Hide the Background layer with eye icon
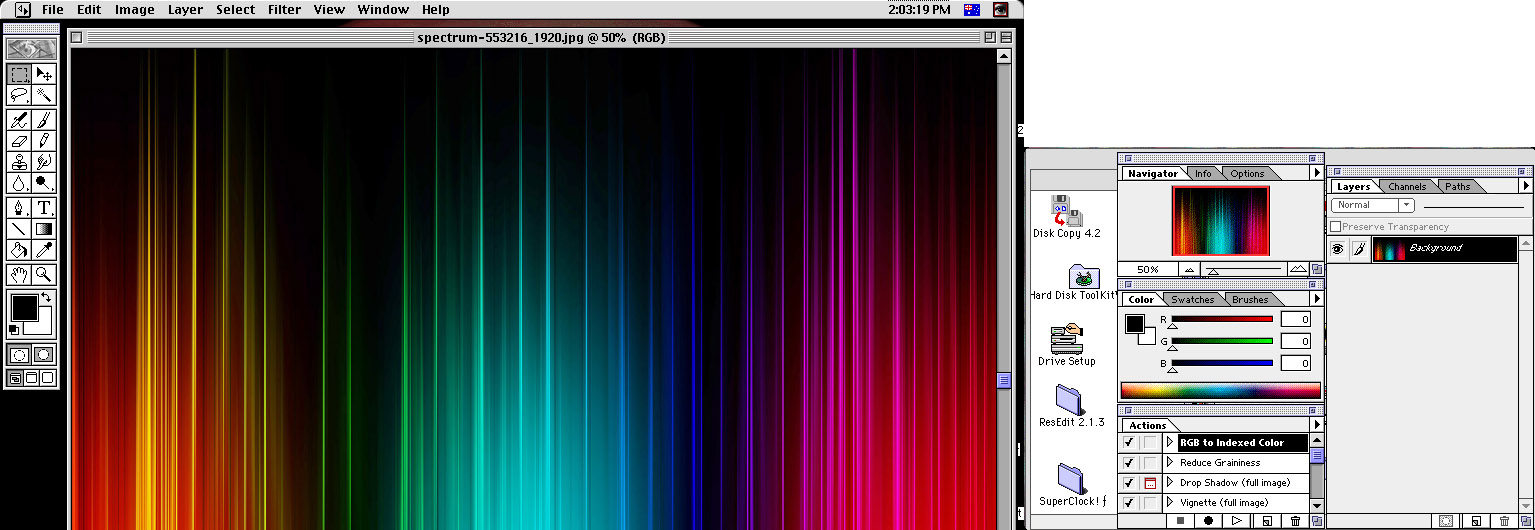Image resolution: width=1535 pixels, height=530 pixels. pos(1337,249)
